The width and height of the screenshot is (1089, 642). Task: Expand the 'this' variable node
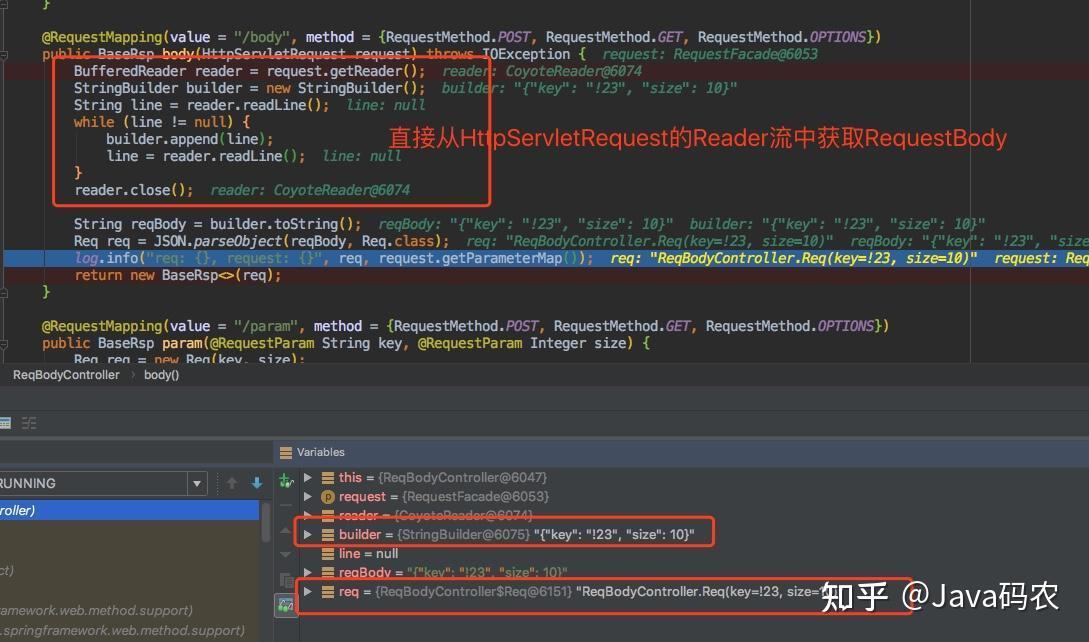[x=308, y=477]
